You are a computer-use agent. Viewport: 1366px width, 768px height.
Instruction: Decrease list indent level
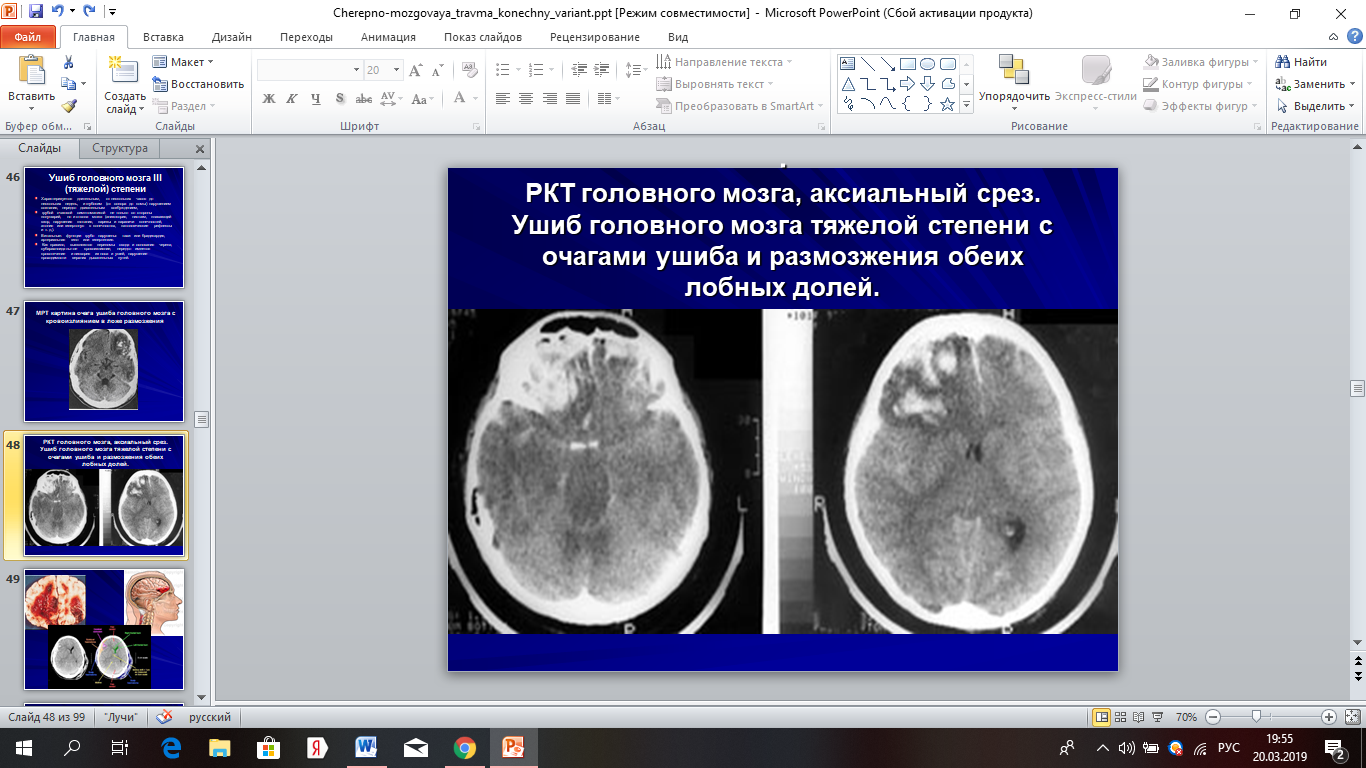pyautogui.click(x=581, y=70)
